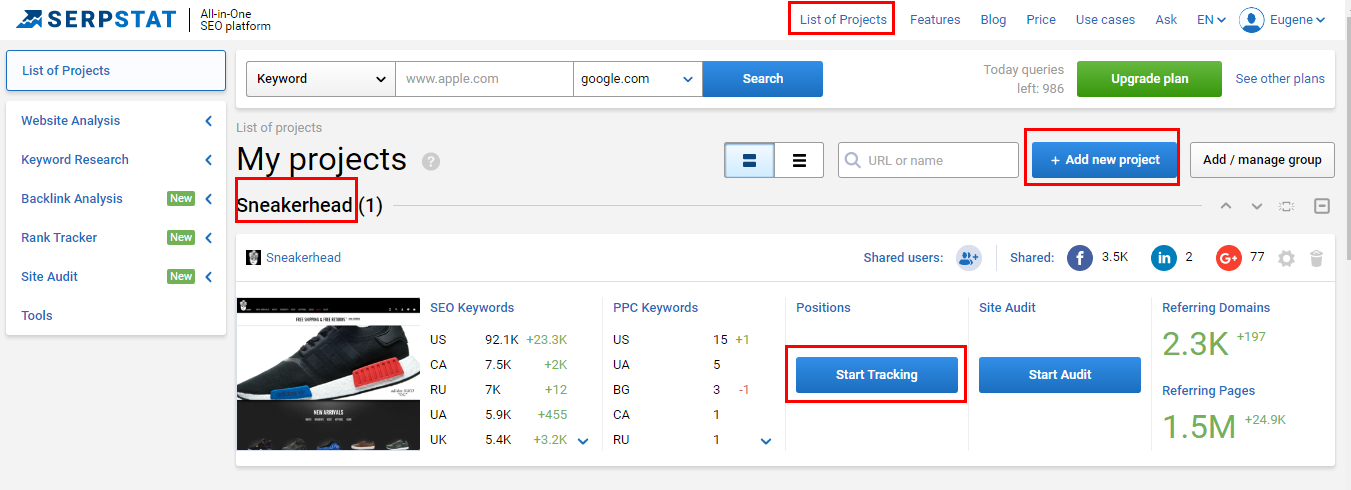Expand the PPC Keywords country list
The width and height of the screenshot is (1351, 490).
point(766,441)
